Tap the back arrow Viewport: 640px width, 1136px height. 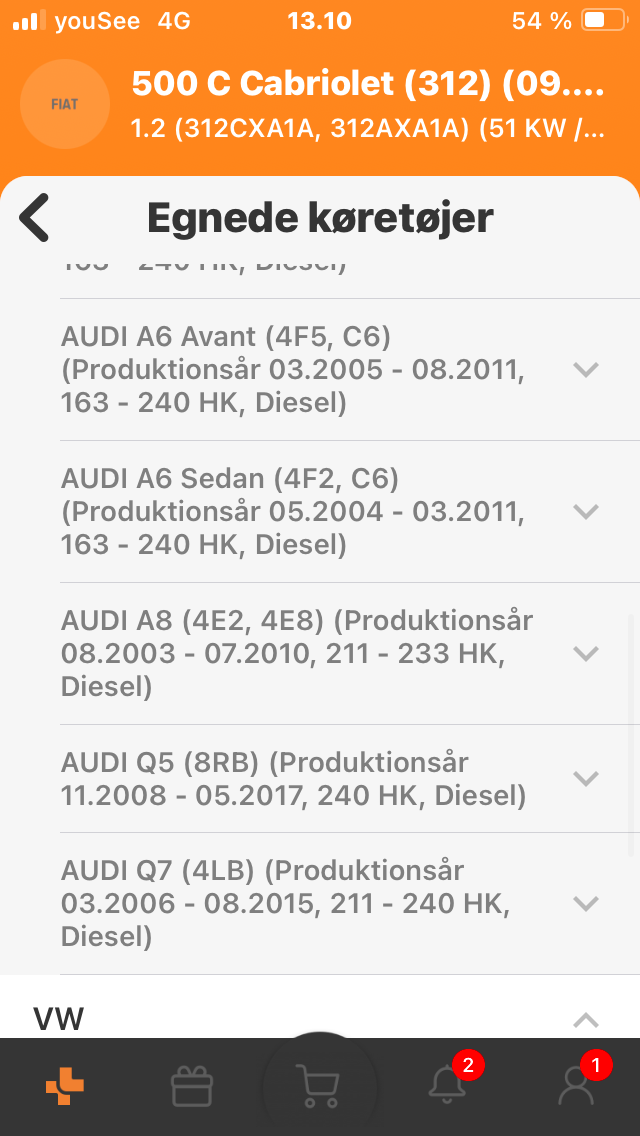tap(35, 217)
